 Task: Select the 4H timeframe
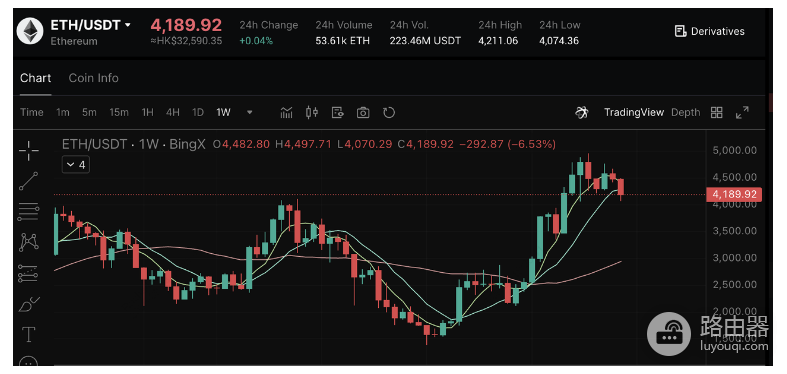click(173, 112)
